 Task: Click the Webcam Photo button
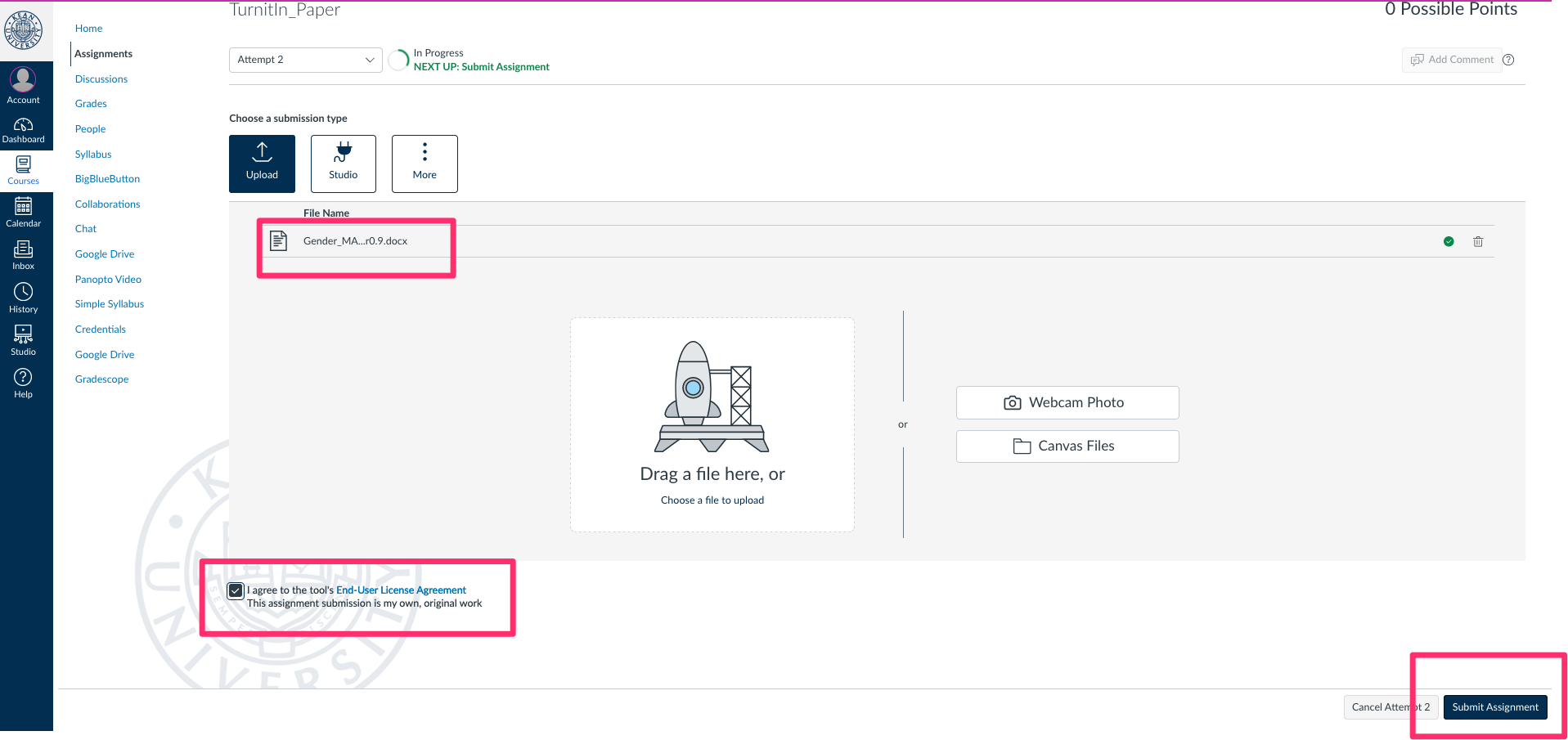(x=1067, y=402)
